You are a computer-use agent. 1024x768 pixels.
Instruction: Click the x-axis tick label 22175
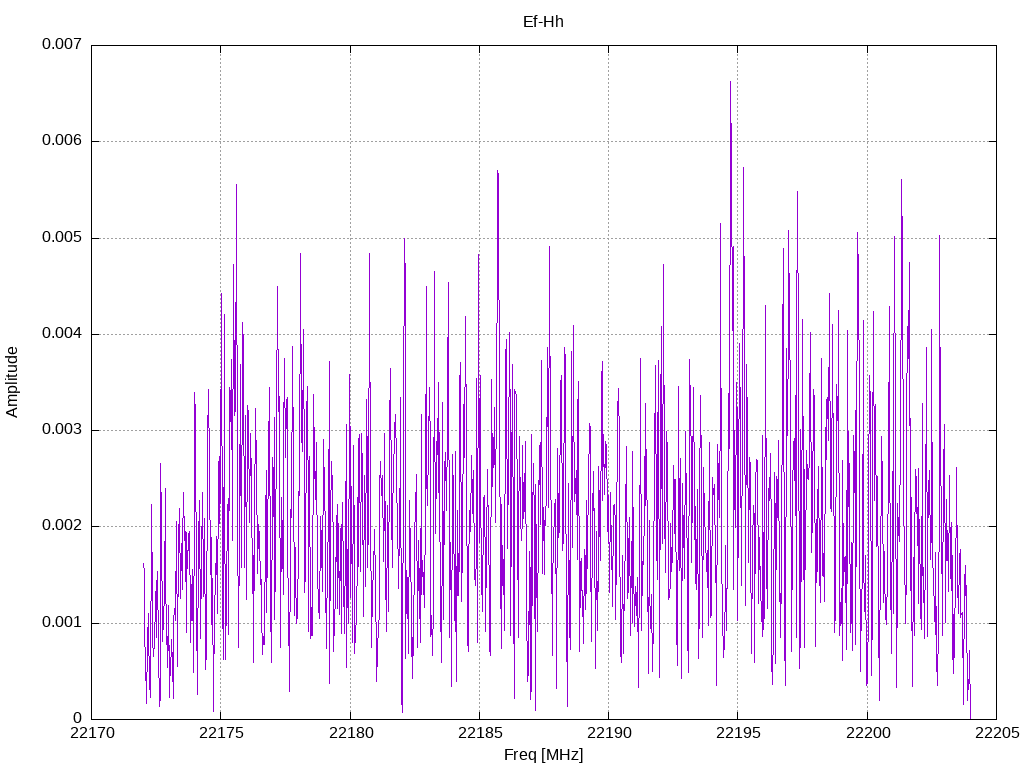coord(221,733)
